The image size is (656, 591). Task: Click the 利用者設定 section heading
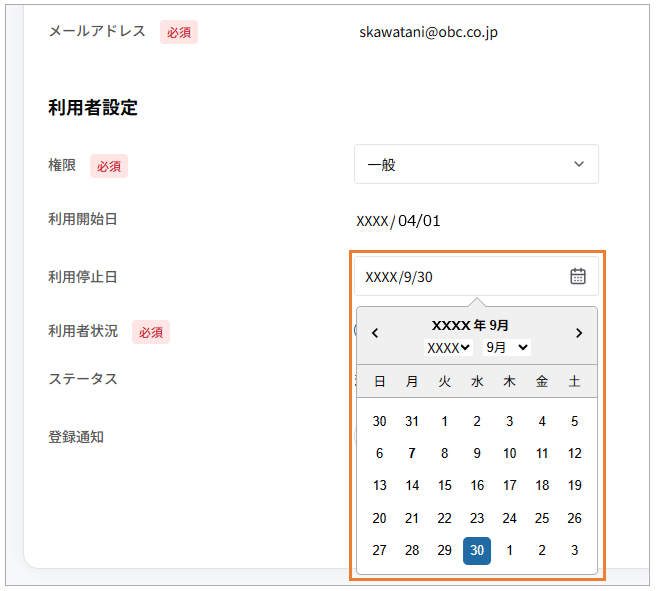[x=93, y=107]
